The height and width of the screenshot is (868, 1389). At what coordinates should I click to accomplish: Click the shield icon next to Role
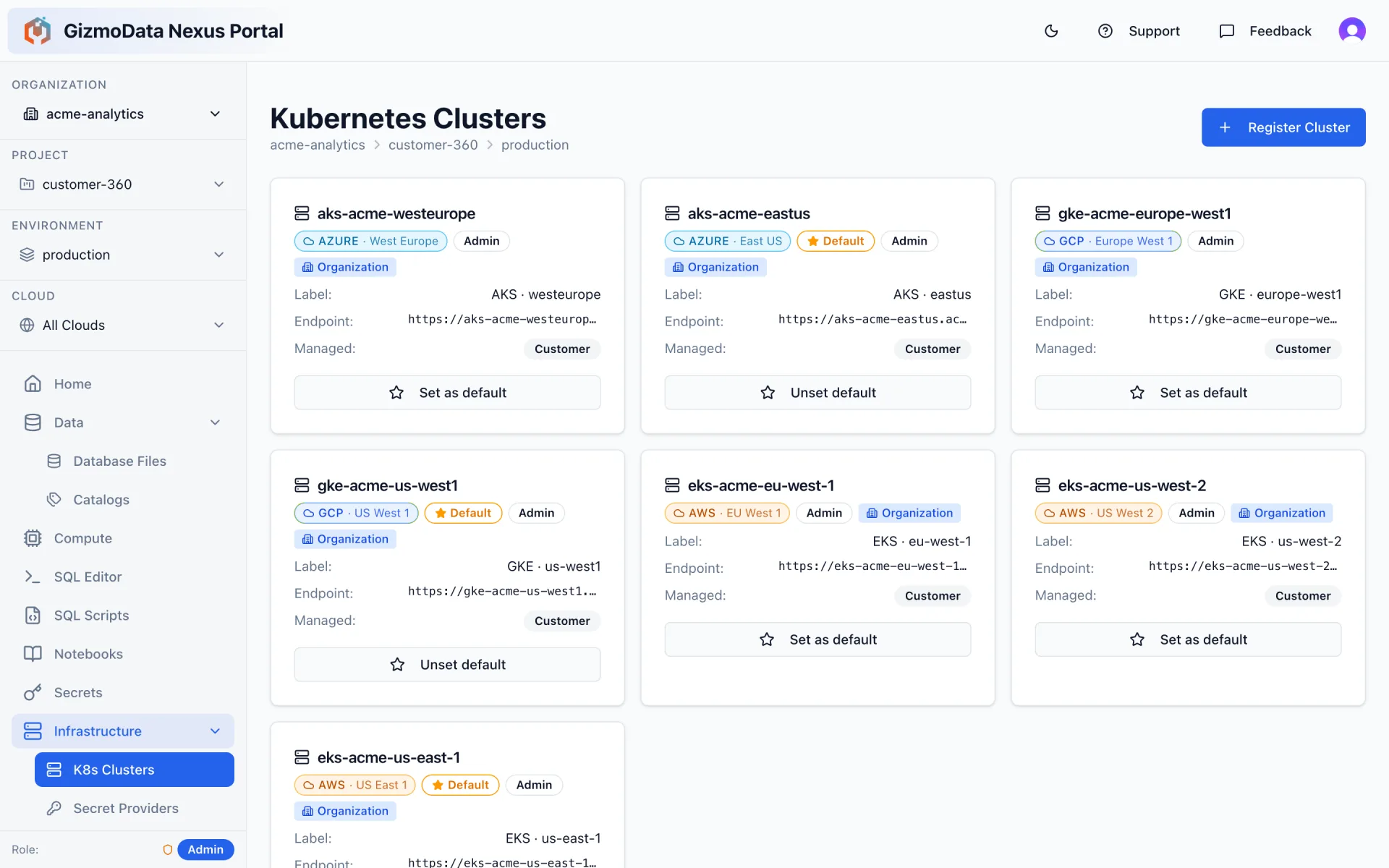[x=168, y=849]
